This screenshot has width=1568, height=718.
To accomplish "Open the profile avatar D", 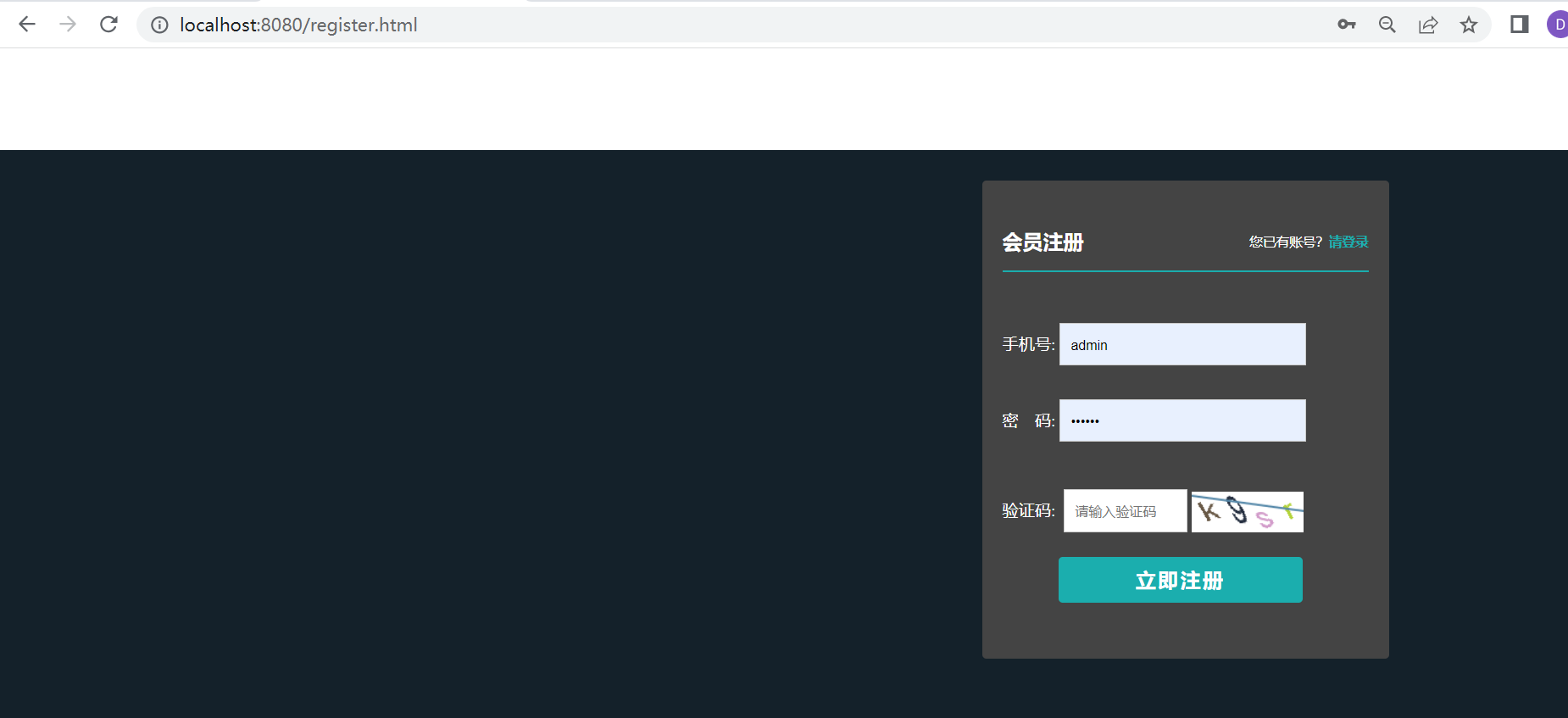I will (1558, 25).
